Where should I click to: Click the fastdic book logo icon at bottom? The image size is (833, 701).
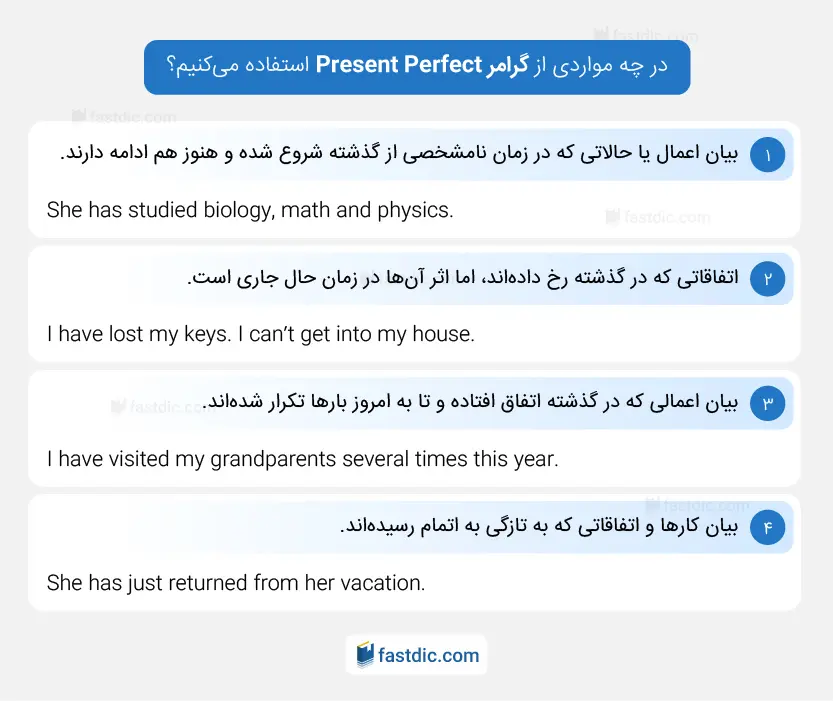tap(365, 655)
